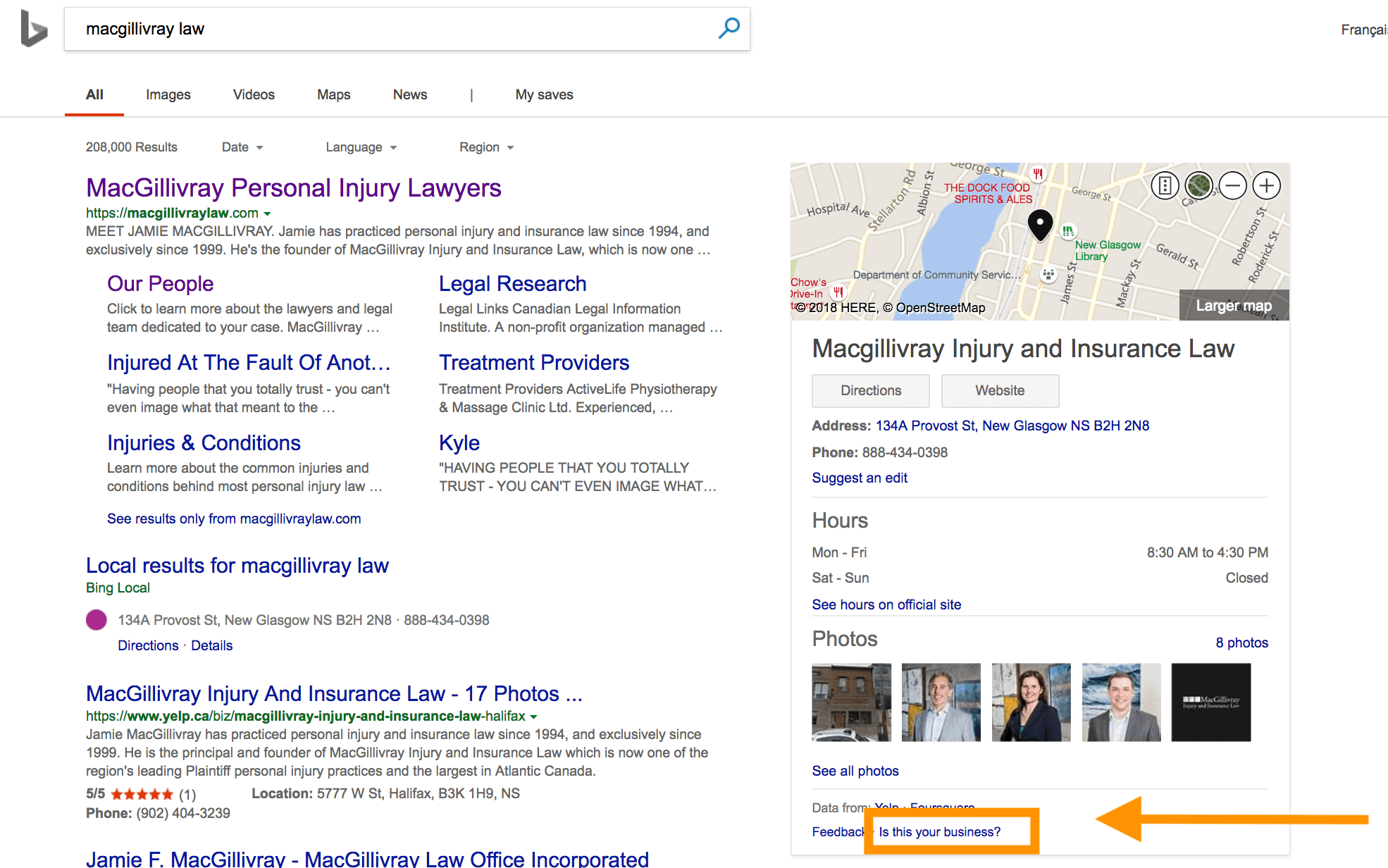The width and height of the screenshot is (1388, 868).
Task: Click the Department of Community Services map icon
Action: pos(1048,275)
